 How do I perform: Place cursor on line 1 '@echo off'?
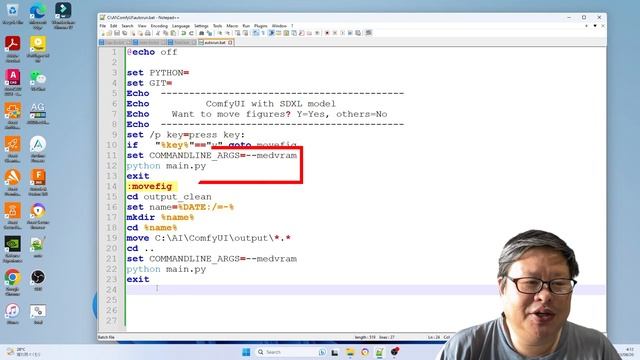pos(152,52)
